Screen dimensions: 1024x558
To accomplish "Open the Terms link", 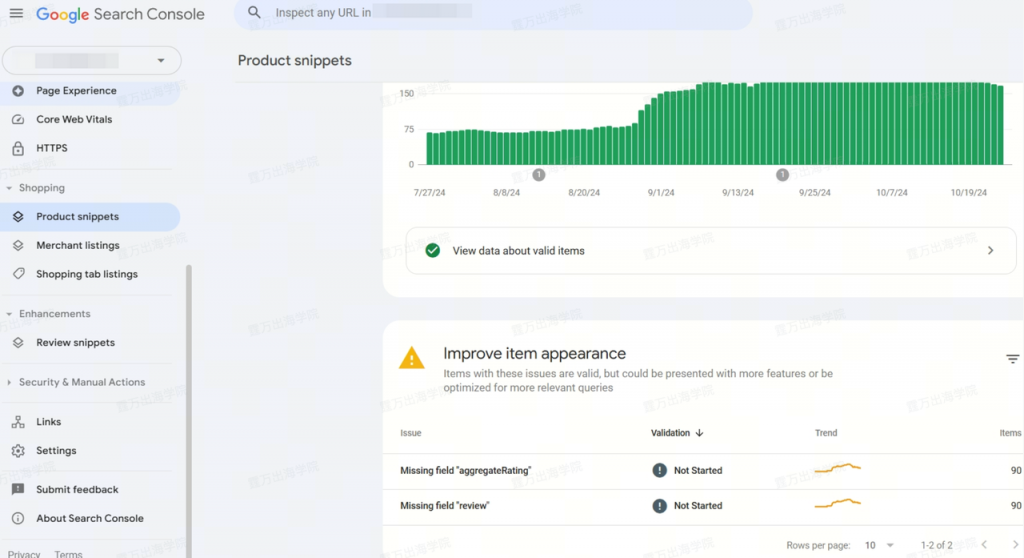I will pyautogui.click(x=69, y=553).
